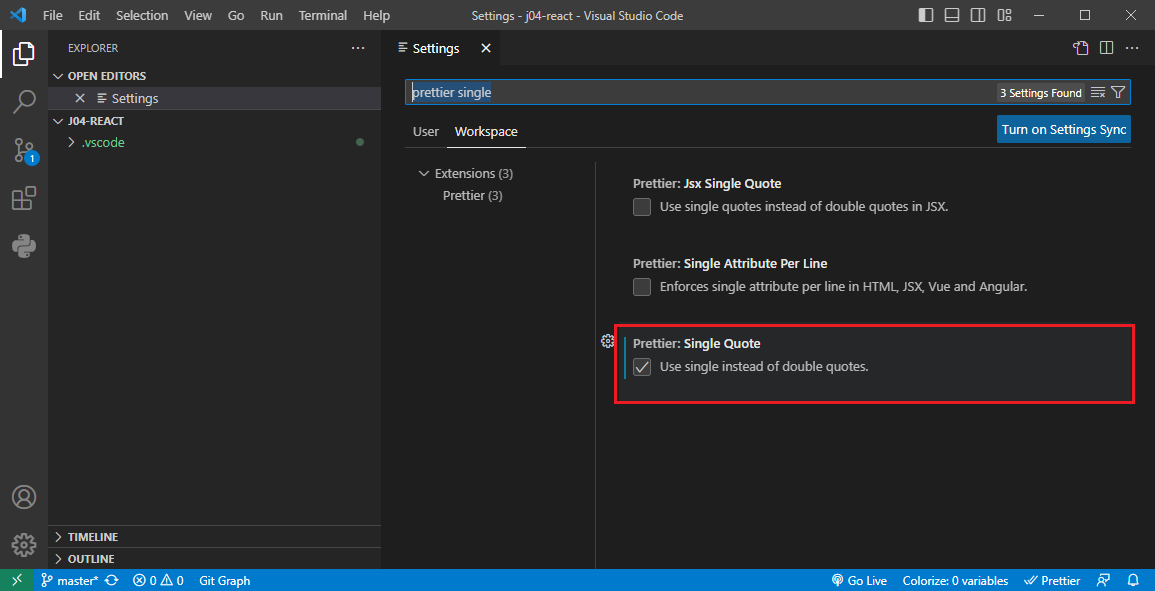
Task: Split the editor to the right
Action: click(x=1106, y=48)
